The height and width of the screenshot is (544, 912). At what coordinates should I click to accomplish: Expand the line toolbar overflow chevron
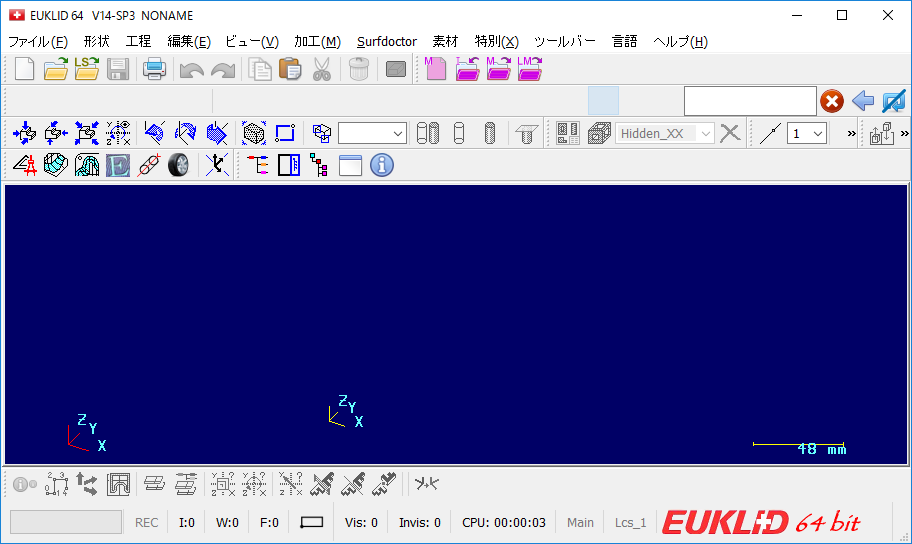click(x=851, y=133)
